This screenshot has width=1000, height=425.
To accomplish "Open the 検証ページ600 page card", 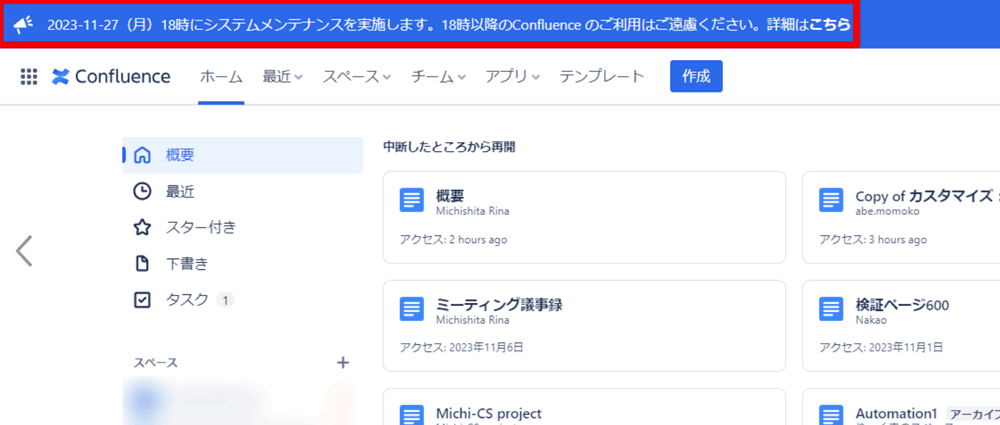I will pyautogui.click(x=901, y=325).
